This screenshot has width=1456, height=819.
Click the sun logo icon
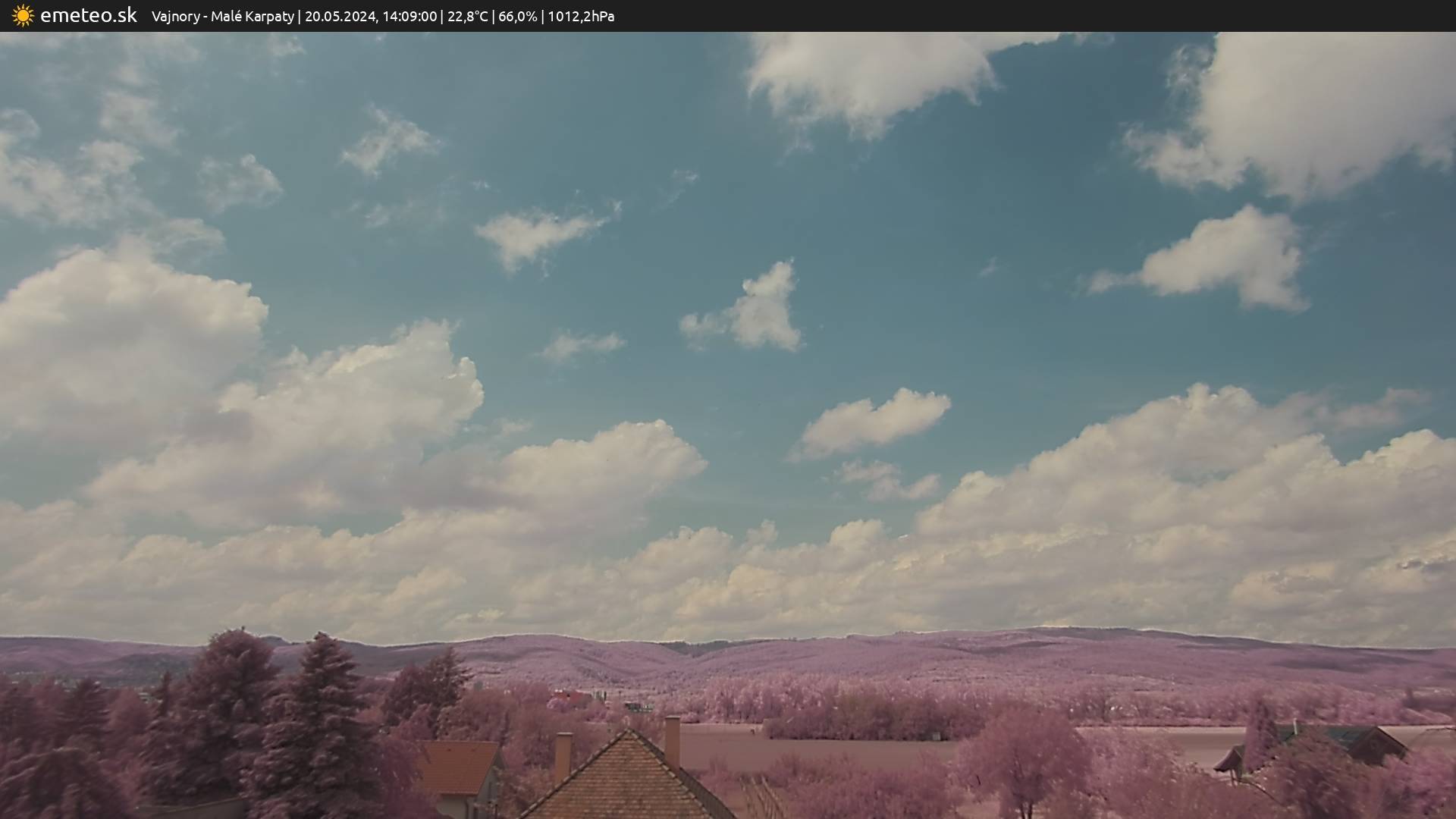(x=23, y=16)
